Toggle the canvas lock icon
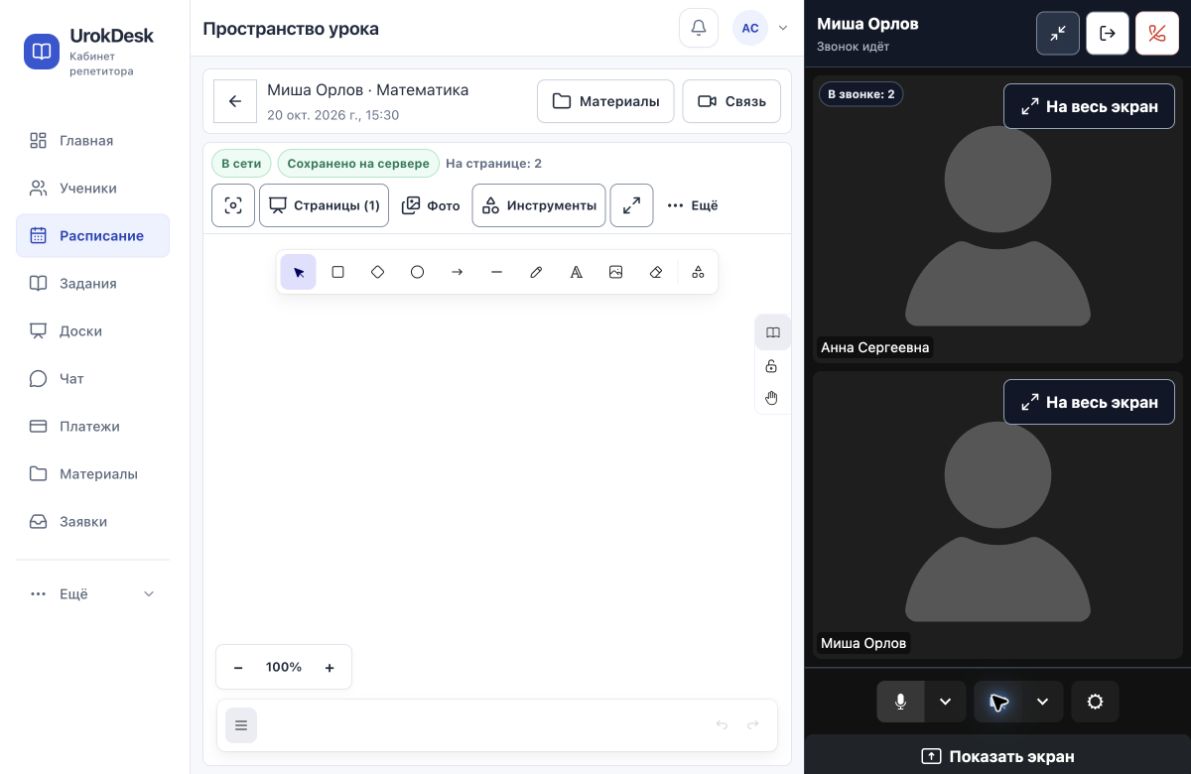The image size is (1191, 774). pos(771,366)
